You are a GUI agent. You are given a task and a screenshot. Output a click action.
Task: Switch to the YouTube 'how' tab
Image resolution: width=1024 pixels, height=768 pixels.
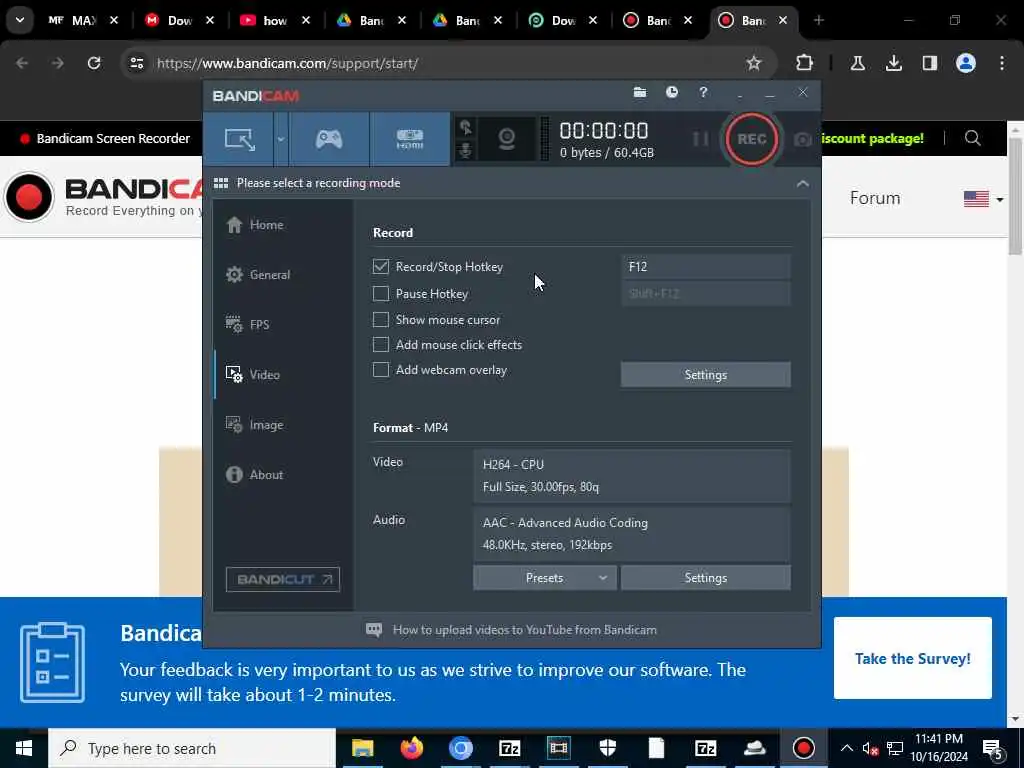[x=274, y=20]
